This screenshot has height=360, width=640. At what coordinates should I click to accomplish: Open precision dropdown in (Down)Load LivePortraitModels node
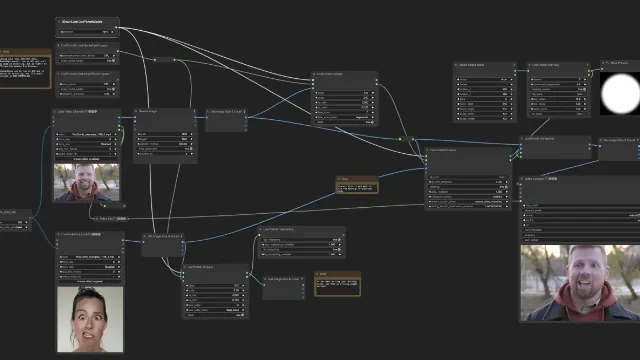coord(87,31)
